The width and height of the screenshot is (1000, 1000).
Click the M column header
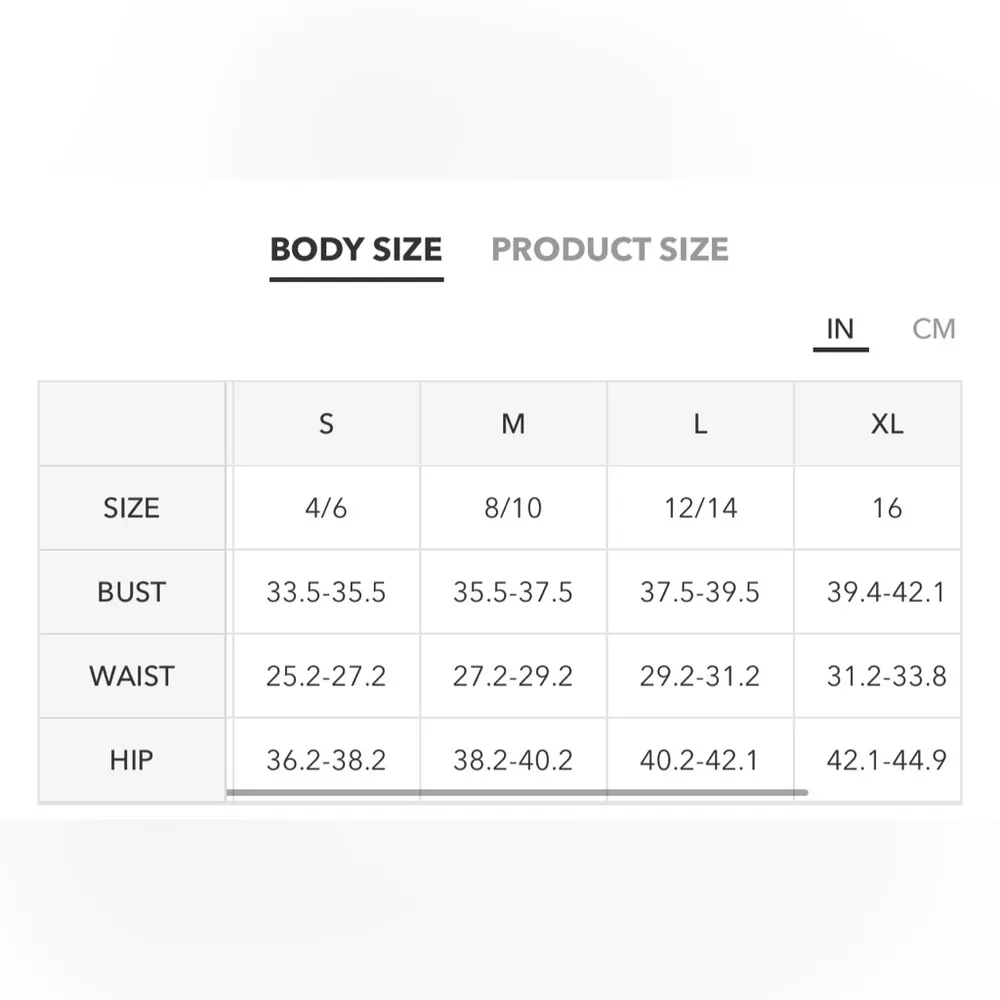click(x=513, y=424)
